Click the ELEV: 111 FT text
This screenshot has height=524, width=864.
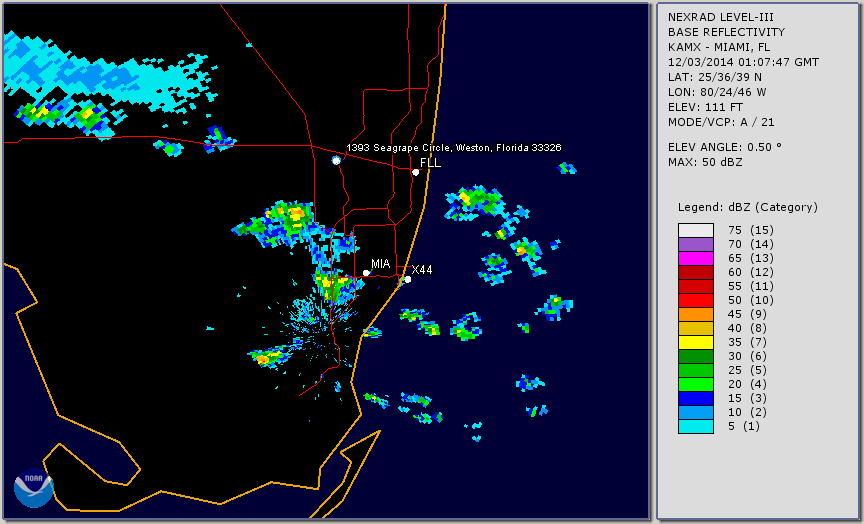pos(705,107)
